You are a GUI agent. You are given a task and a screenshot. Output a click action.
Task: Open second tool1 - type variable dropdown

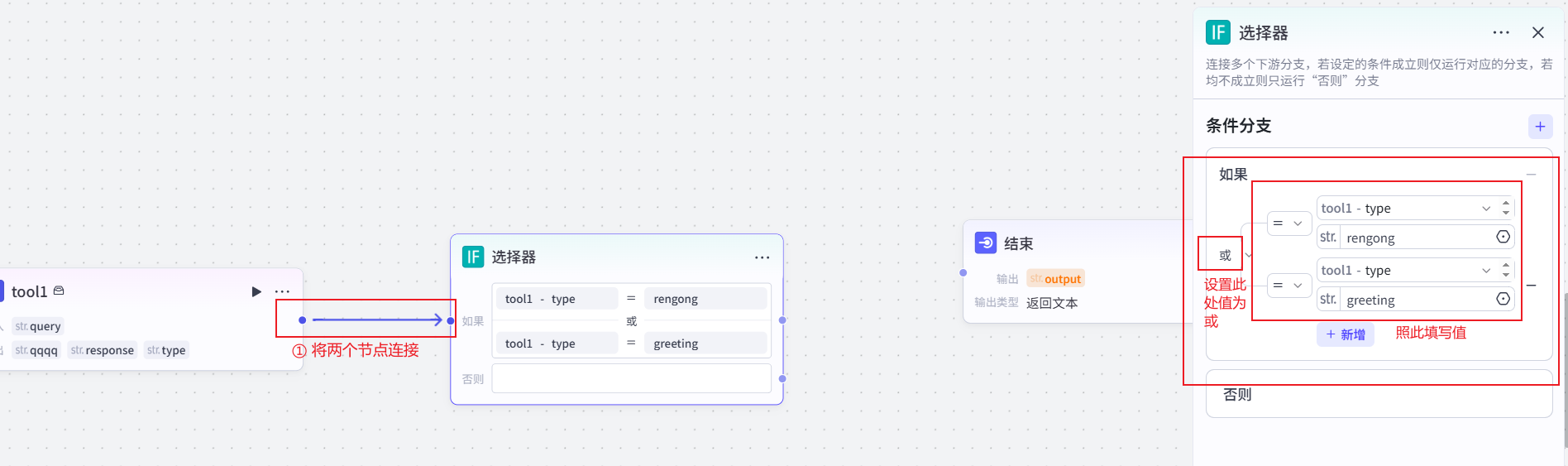coord(1407,270)
